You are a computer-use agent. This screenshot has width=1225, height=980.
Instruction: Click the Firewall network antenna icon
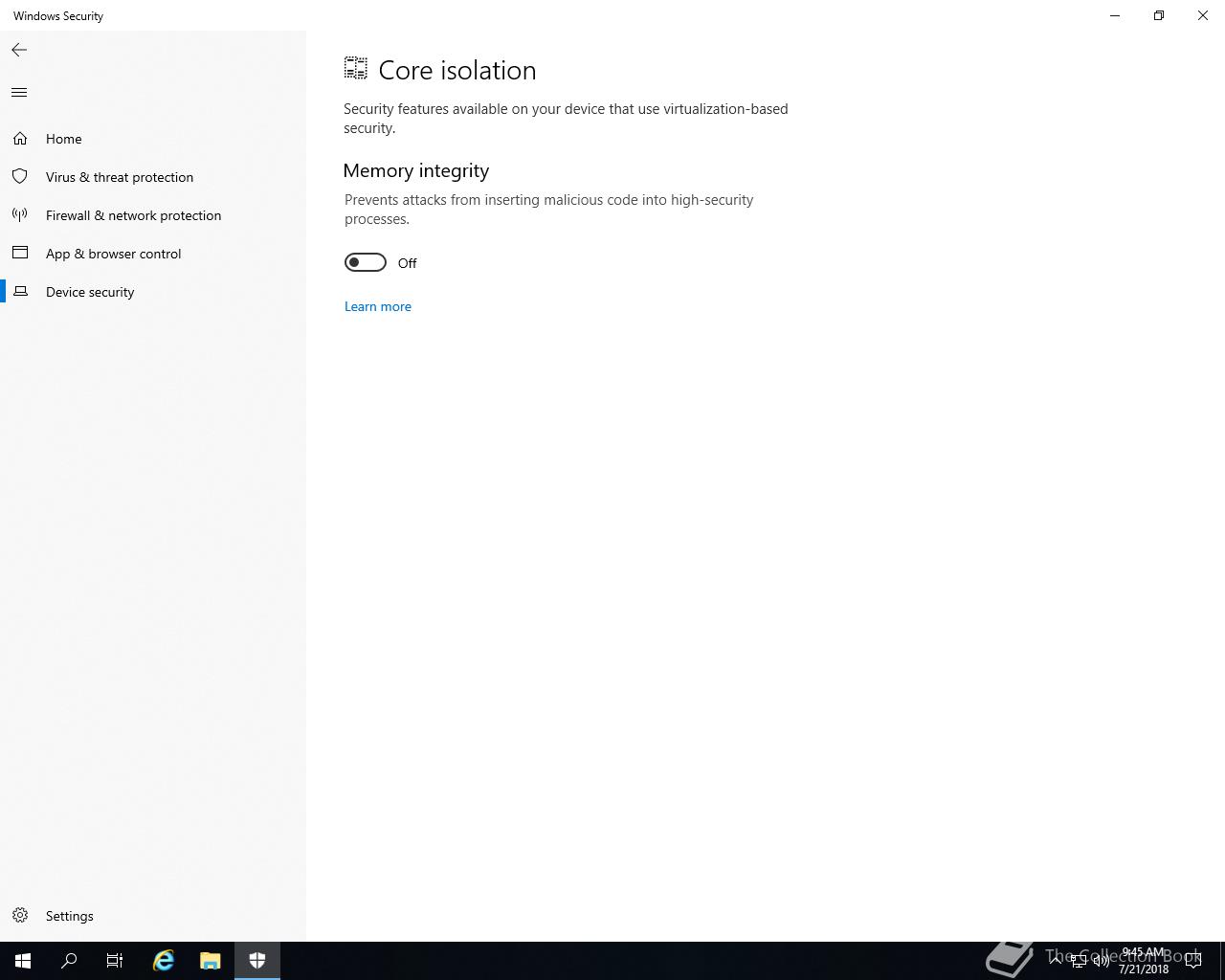click(x=20, y=215)
